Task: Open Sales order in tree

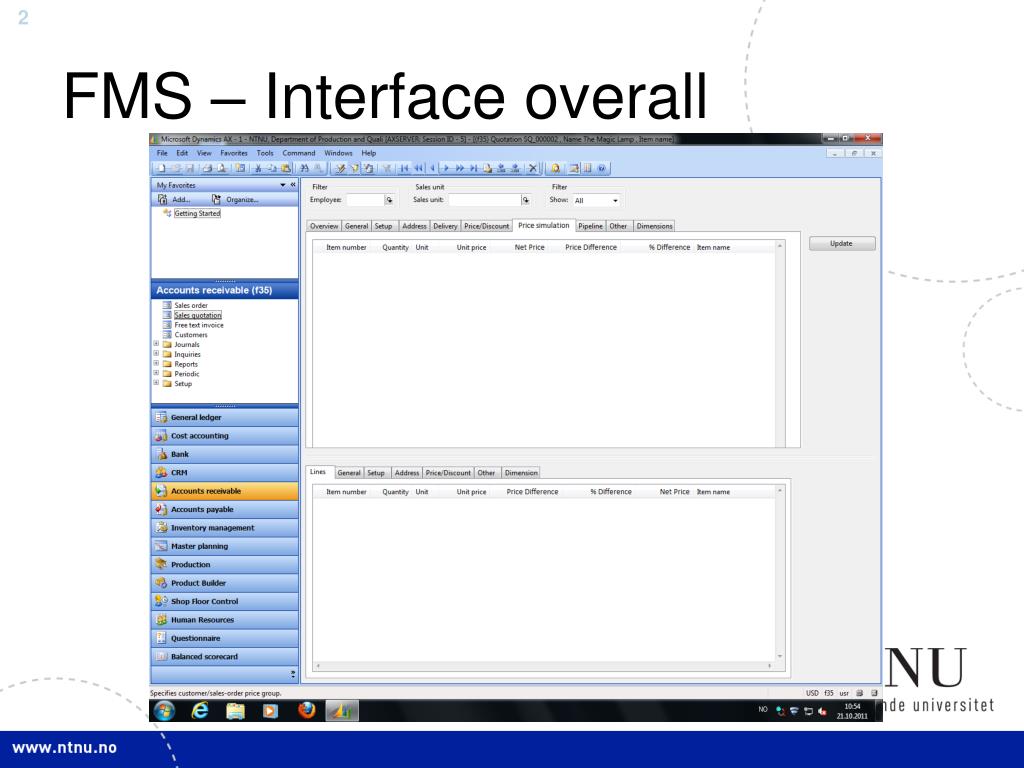Action: click(x=191, y=305)
